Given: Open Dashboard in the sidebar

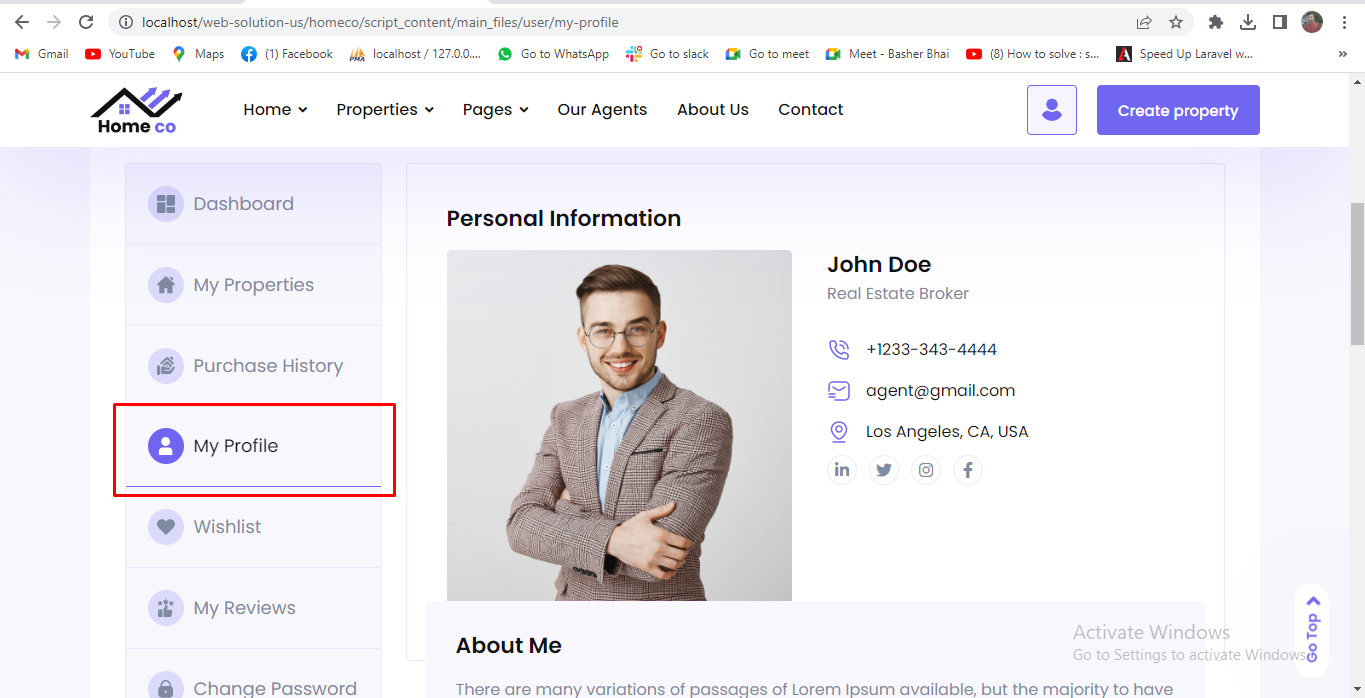Looking at the screenshot, I should coord(243,204).
